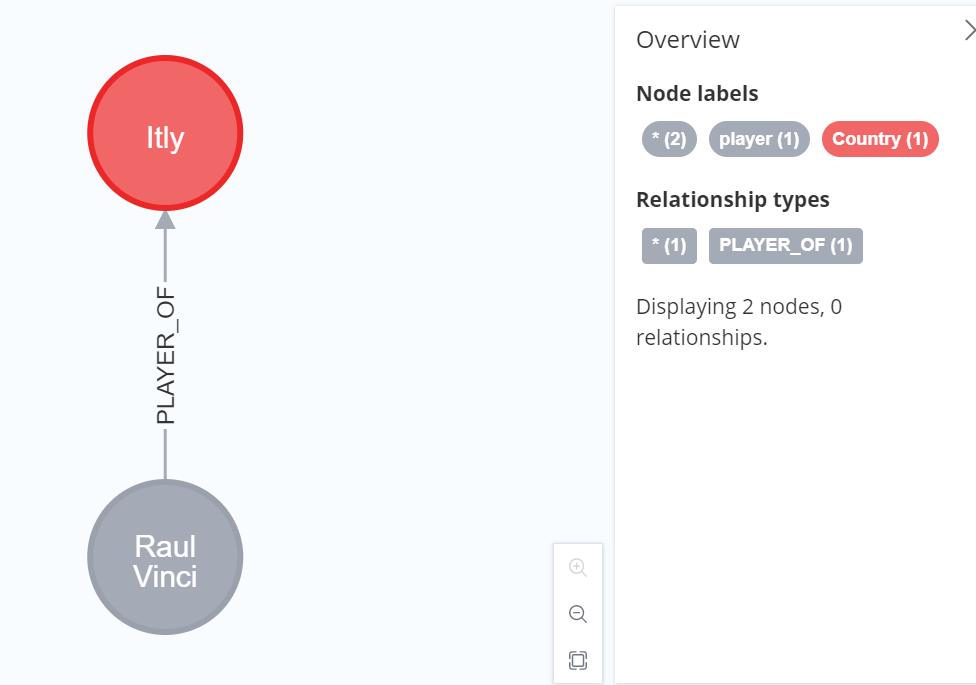Fit the graph to screen
The image size is (976, 685).
pyautogui.click(x=578, y=660)
